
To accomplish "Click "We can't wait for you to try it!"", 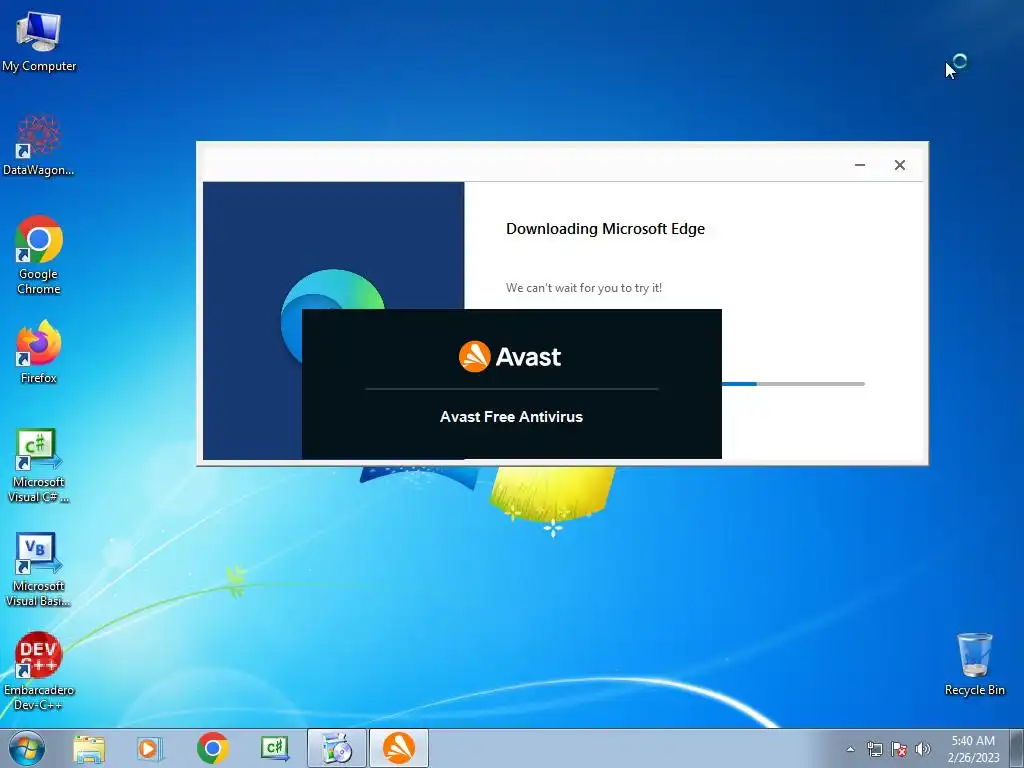I will (x=584, y=288).
